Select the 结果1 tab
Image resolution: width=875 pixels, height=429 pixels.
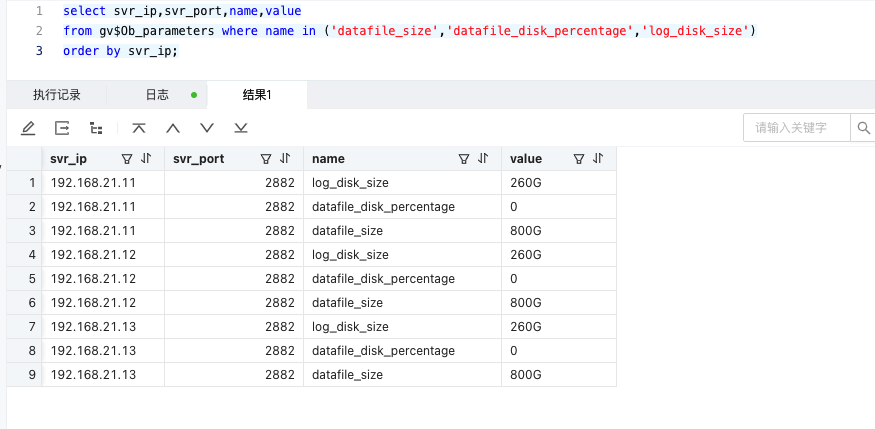click(257, 95)
